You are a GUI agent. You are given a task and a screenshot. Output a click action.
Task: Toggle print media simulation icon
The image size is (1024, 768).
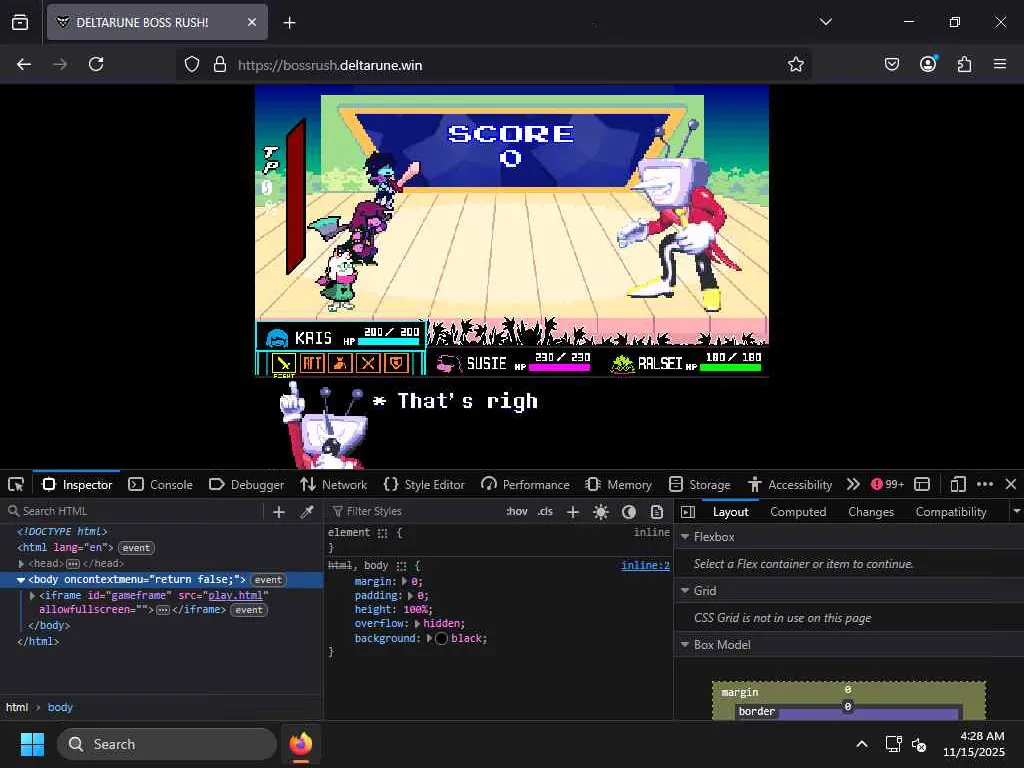tap(657, 512)
